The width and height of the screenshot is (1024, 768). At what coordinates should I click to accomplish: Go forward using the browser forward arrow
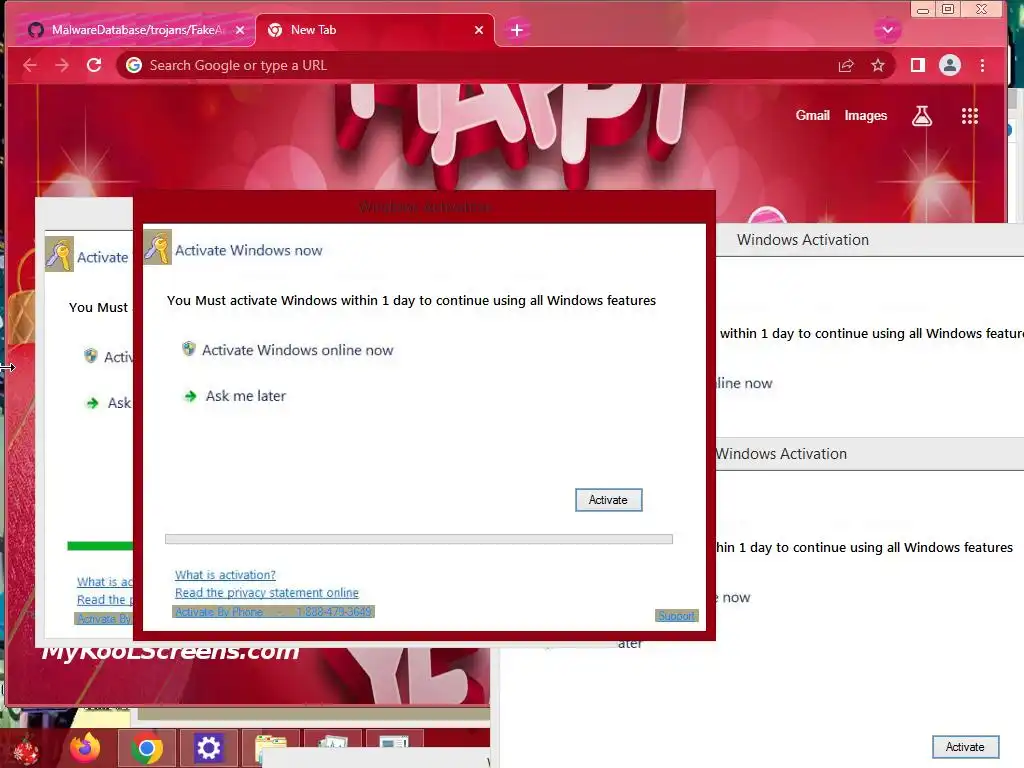[62, 65]
